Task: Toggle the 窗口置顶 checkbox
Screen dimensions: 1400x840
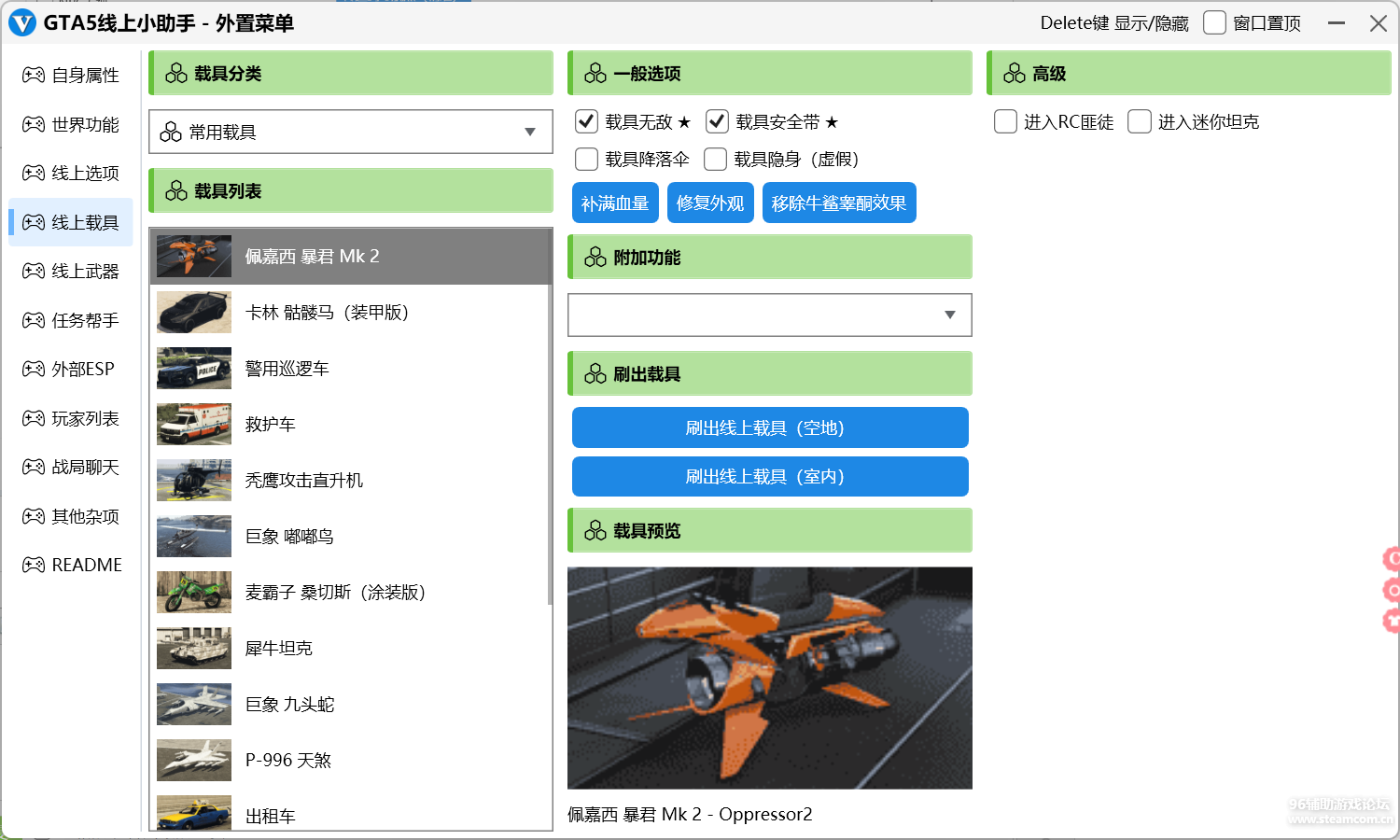Action: pyautogui.click(x=1214, y=23)
